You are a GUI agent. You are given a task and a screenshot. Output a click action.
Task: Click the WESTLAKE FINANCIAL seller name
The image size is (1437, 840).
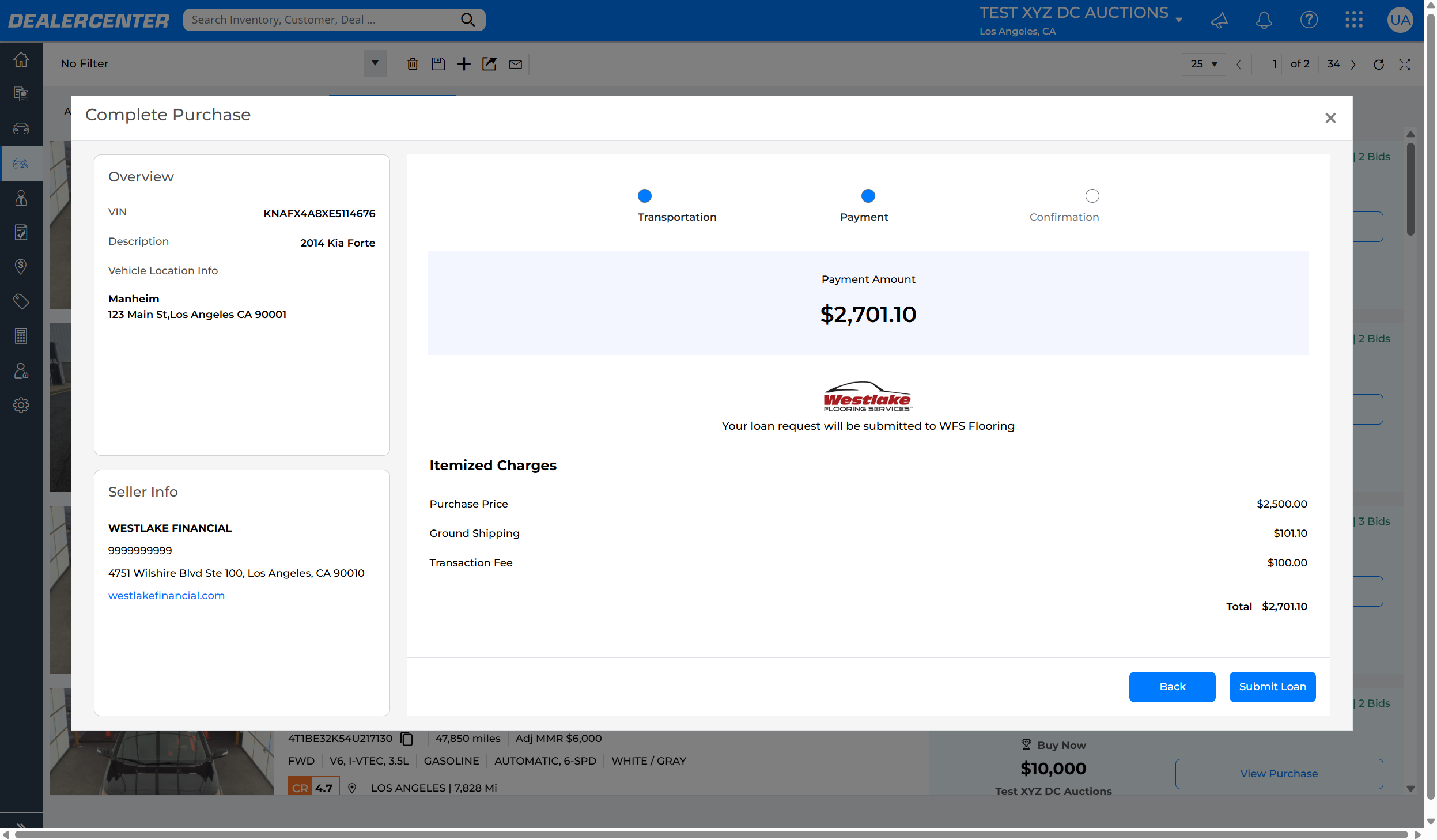tap(170, 528)
